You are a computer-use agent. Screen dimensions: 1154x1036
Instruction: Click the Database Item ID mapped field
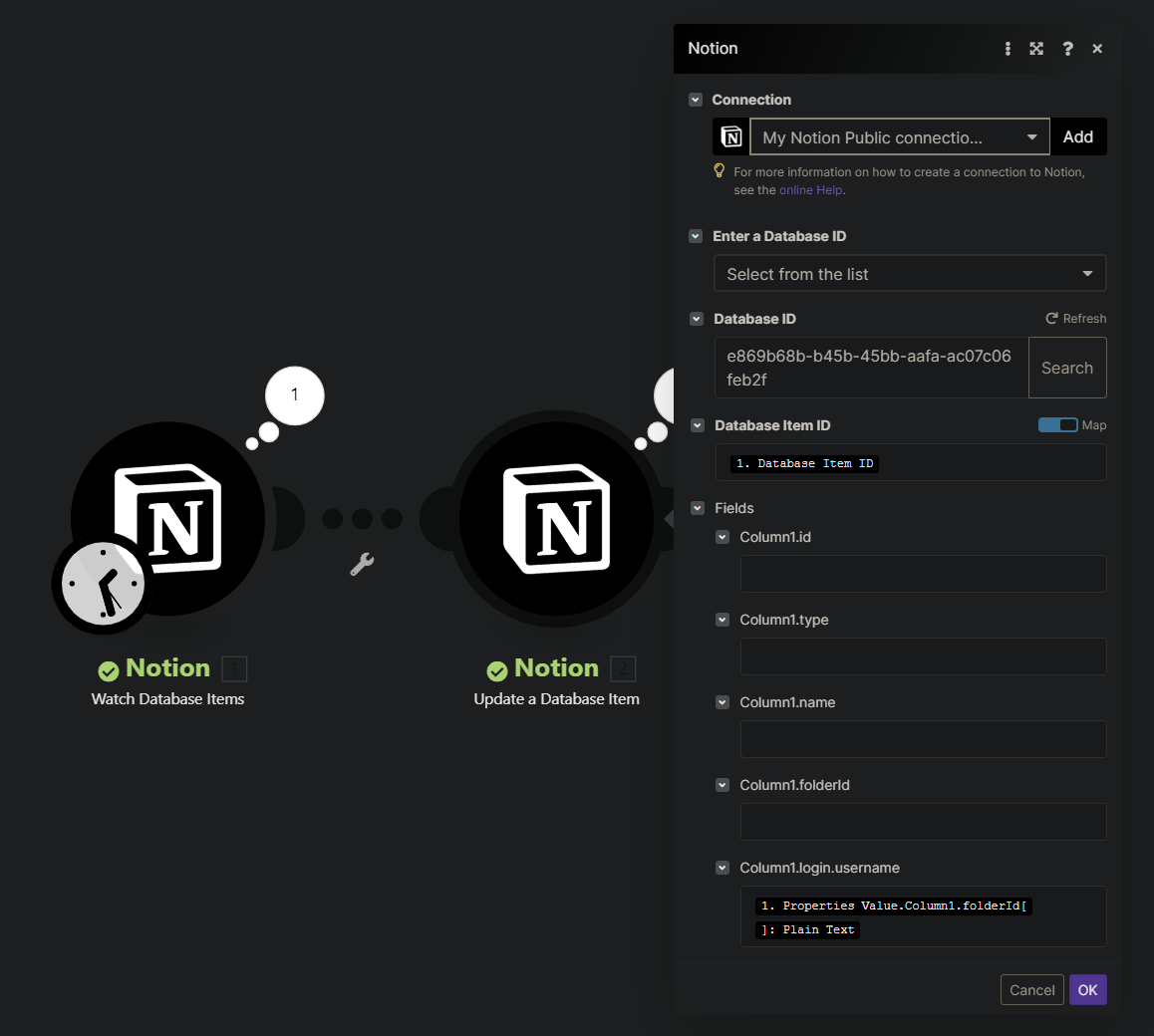tap(911, 463)
